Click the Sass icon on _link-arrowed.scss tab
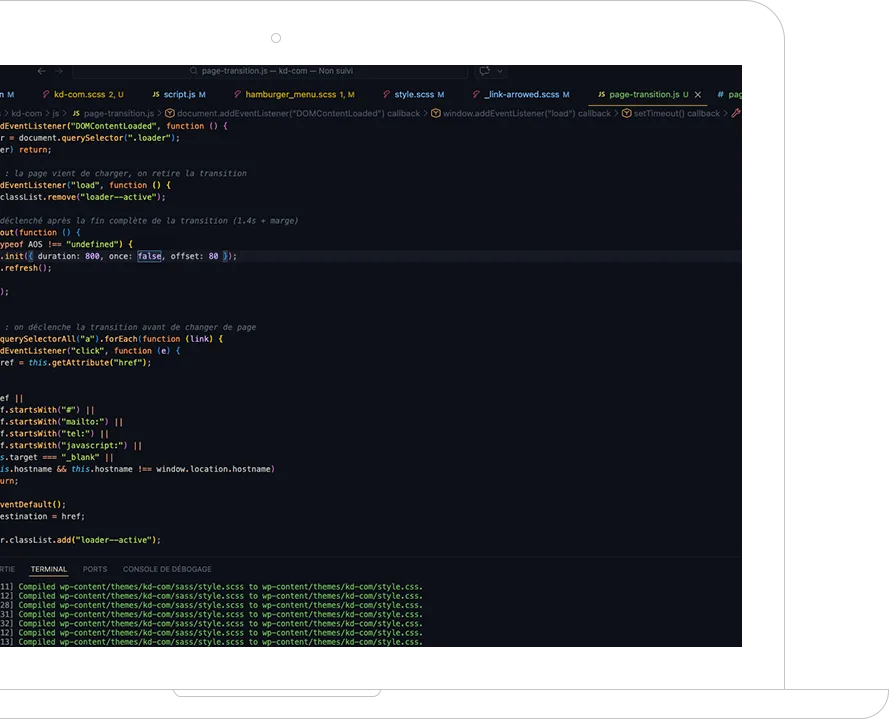 click(x=474, y=95)
